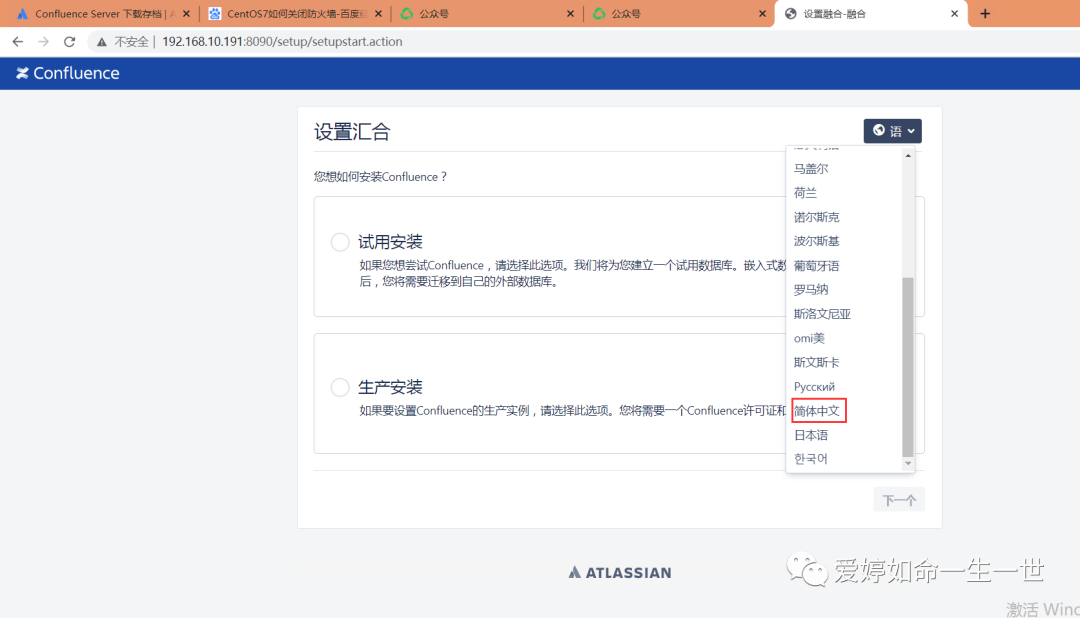Open the 语 language dropdown button

tap(893, 131)
